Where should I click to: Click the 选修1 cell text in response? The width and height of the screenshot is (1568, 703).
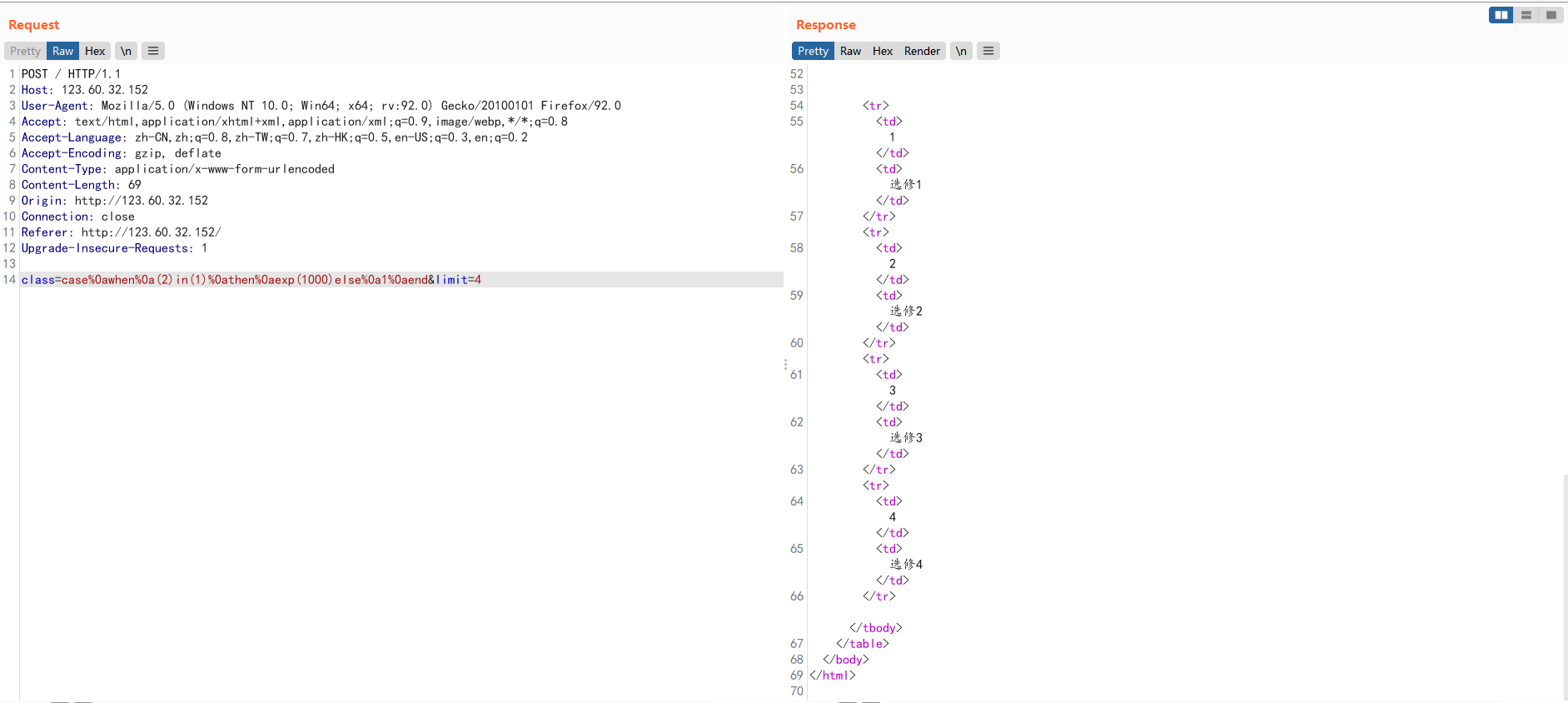point(906,185)
